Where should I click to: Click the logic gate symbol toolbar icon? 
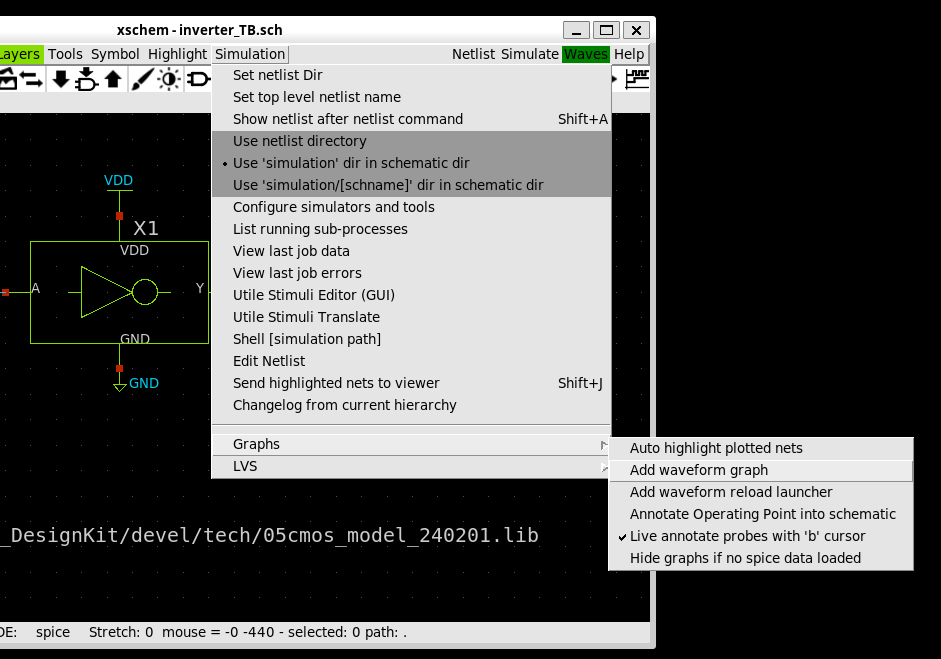[x=198, y=79]
